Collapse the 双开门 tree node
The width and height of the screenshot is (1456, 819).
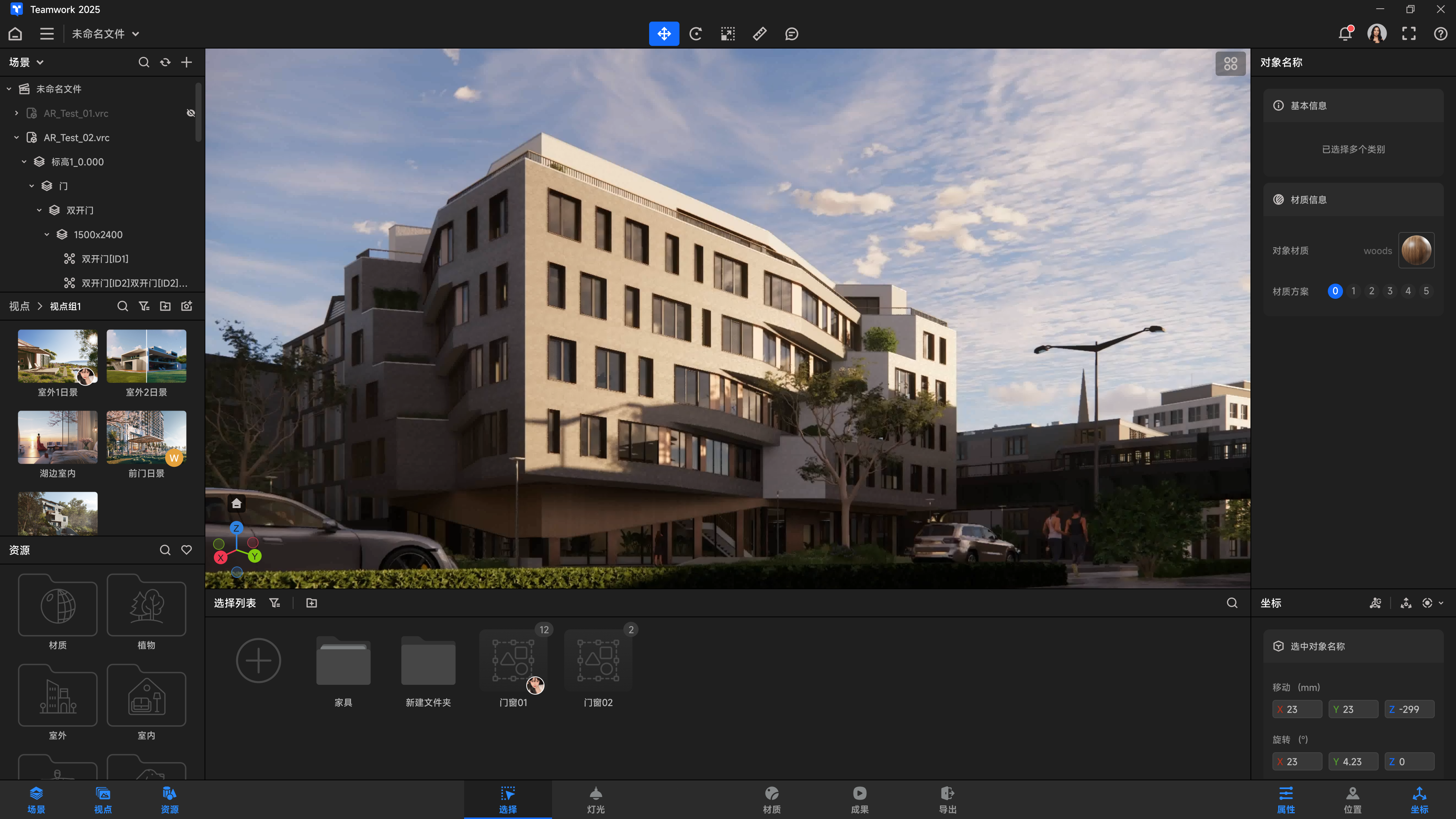coord(39,210)
